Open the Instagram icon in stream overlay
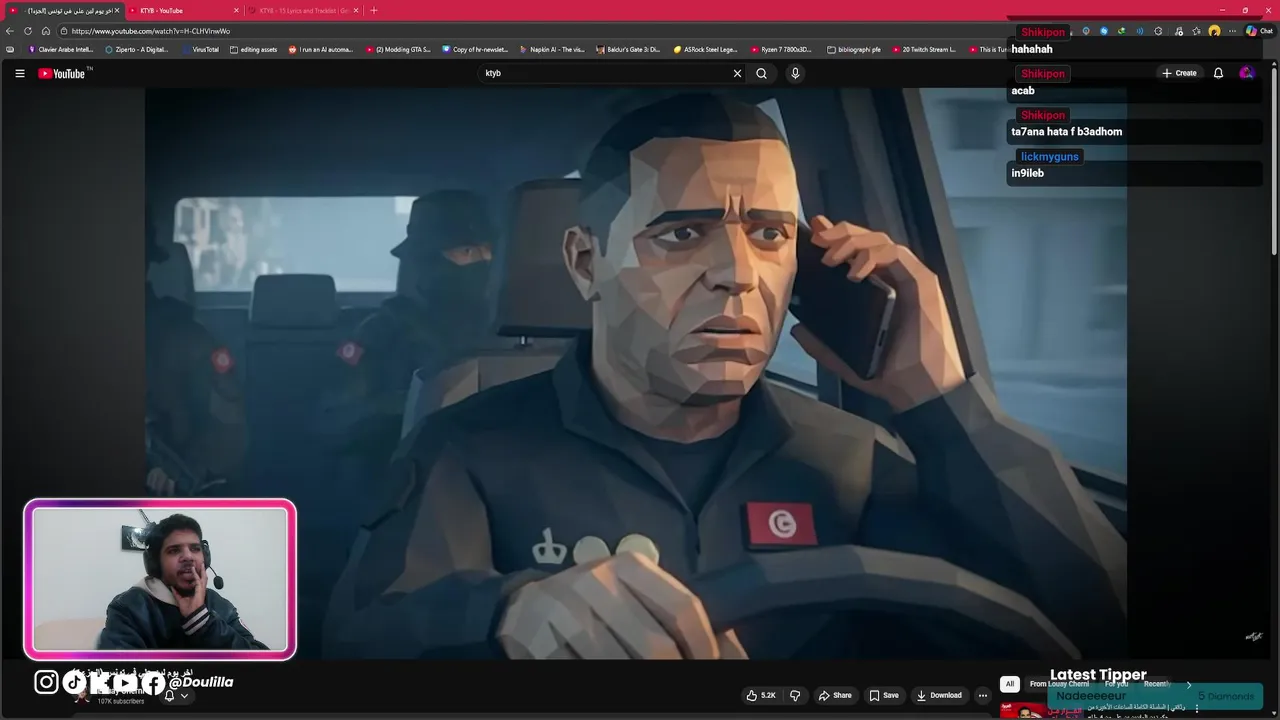1280x720 pixels. 46,682
